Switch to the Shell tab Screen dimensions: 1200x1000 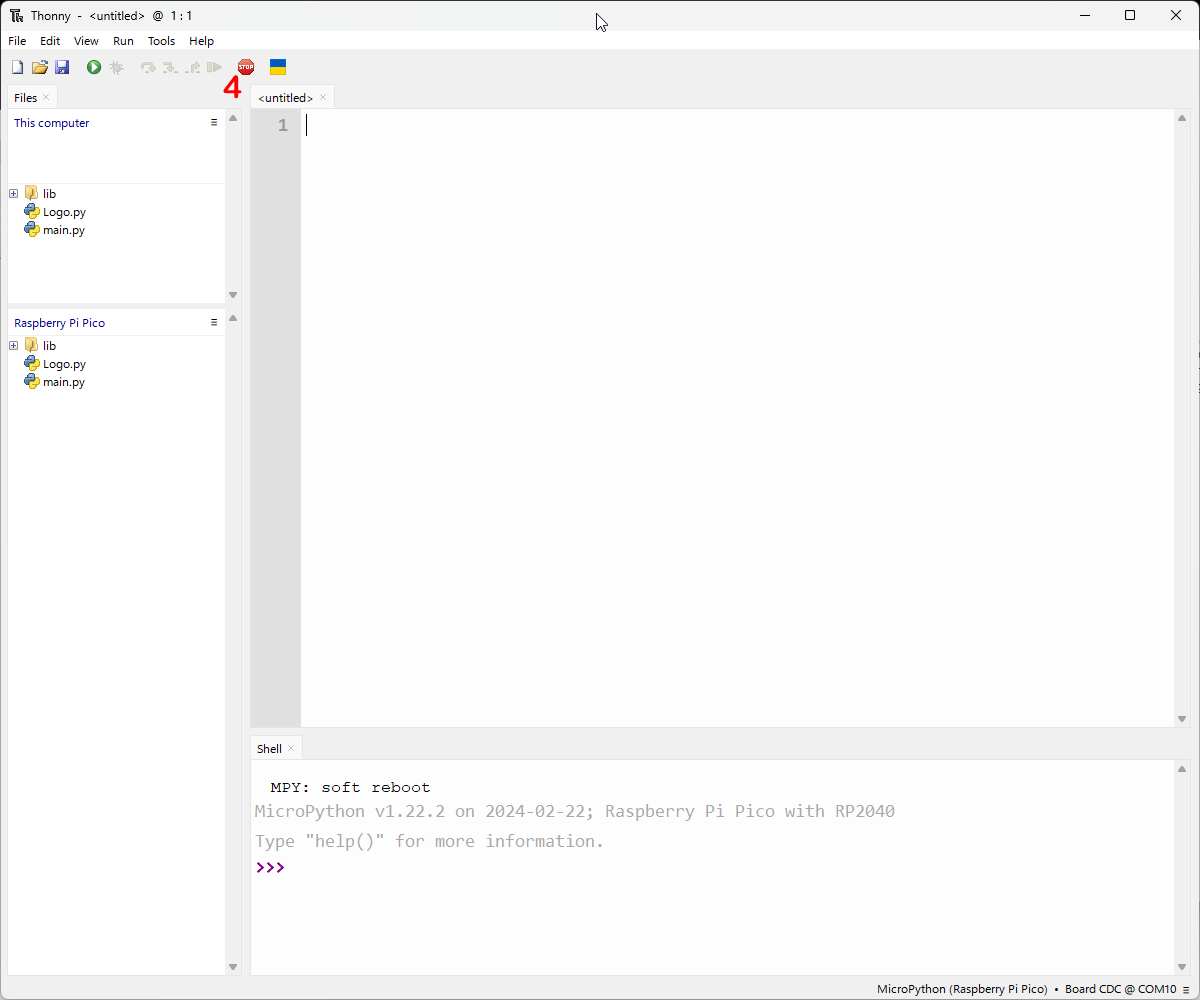coord(268,748)
